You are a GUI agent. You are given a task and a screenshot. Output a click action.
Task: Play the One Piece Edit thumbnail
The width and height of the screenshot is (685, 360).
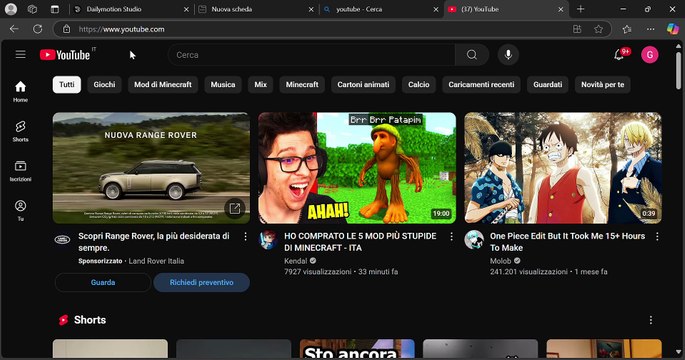(563, 168)
